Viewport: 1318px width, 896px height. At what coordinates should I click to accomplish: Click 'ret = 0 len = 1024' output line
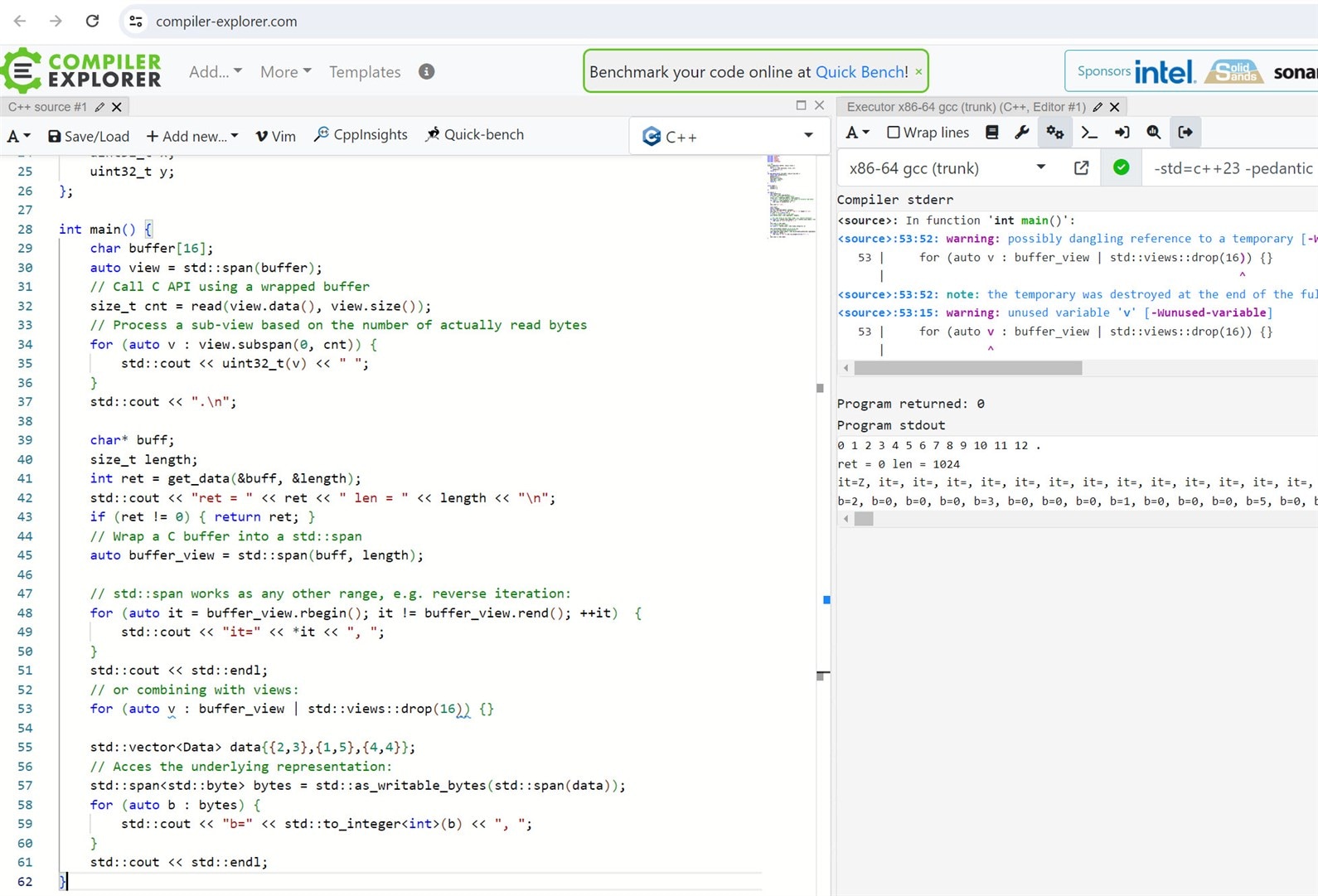click(x=899, y=464)
